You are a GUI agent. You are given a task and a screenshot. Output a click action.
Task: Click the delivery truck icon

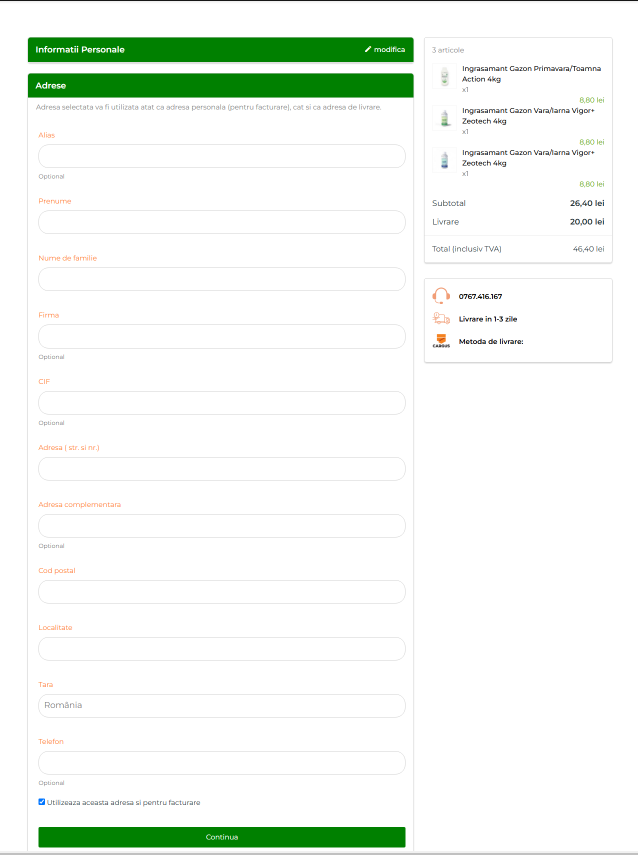point(441,319)
